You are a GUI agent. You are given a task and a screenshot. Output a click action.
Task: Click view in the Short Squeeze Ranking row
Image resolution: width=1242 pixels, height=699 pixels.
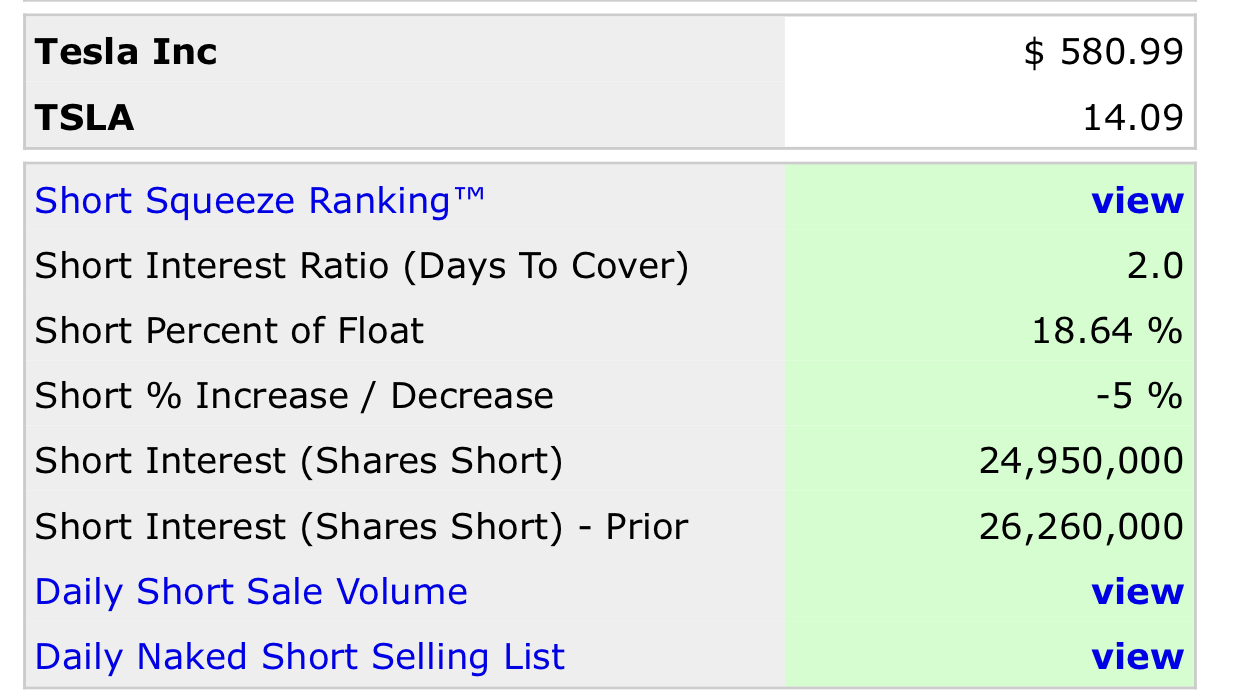tap(1137, 201)
